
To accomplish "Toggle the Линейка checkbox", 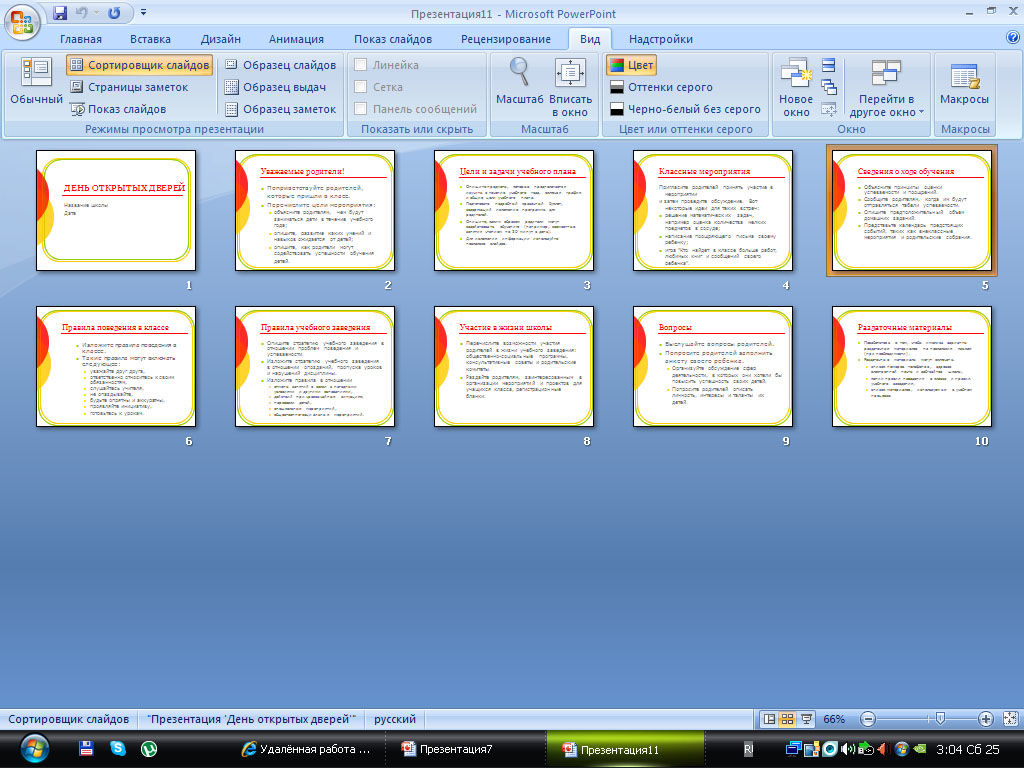I will click(x=361, y=65).
